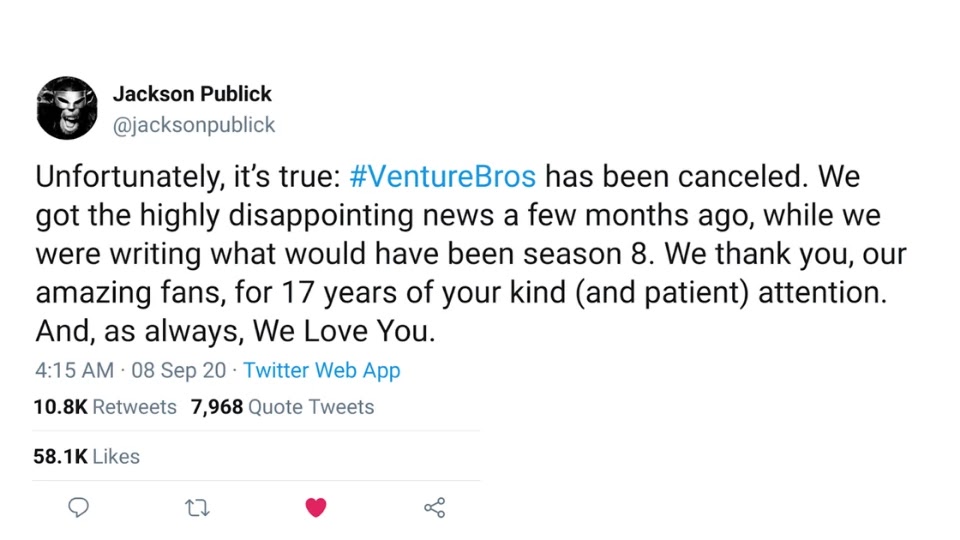Click the 4:15 AM timestamp
The width and height of the screenshot is (960, 540).
click(x=74, y=370)
